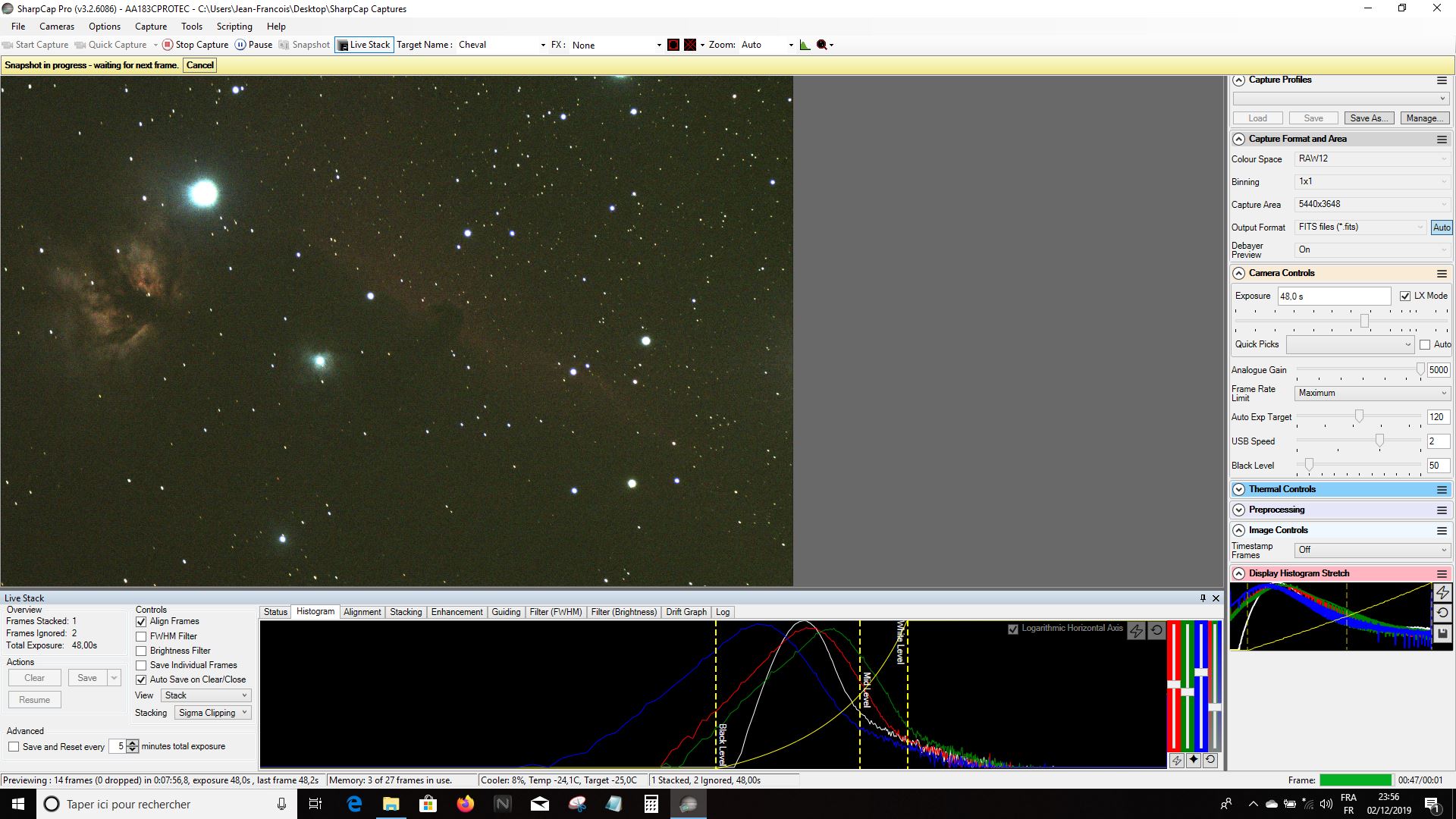Toggle the LX Mode checkbox
The height and width of the screenshot is (819, 1456).
(x=1405, y=296)
